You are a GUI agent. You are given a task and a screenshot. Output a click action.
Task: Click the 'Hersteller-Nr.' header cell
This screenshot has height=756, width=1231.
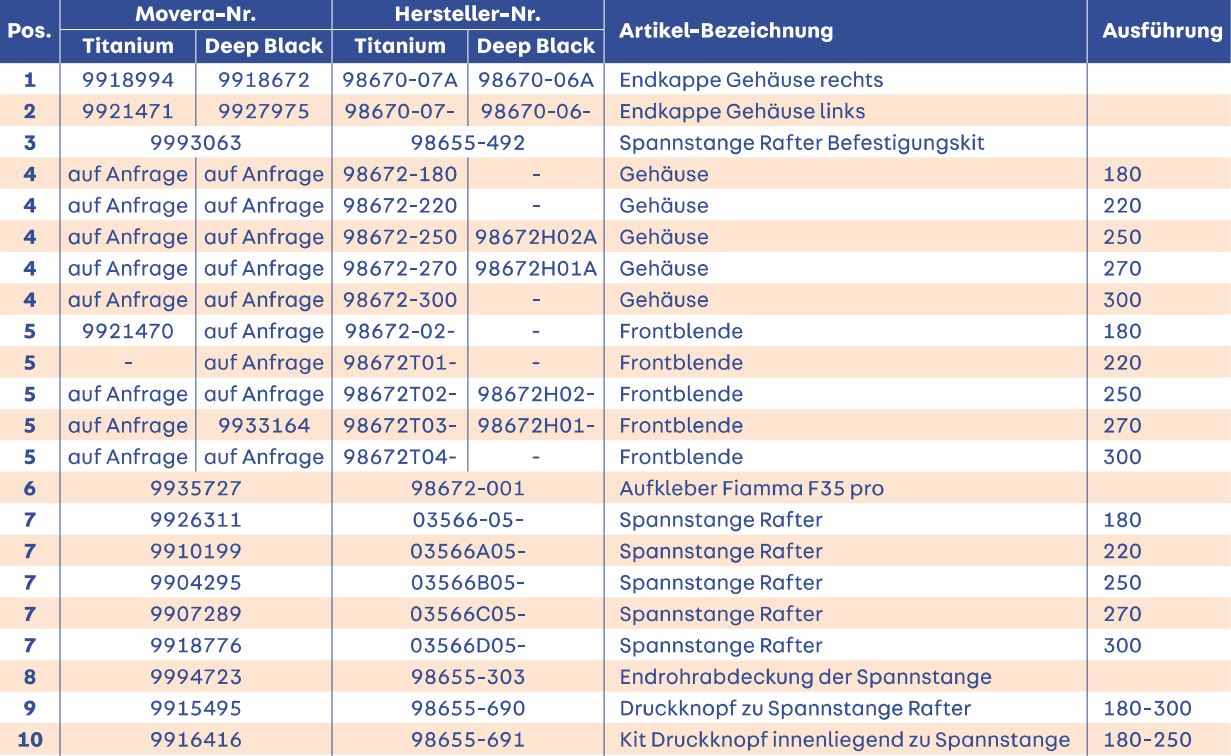tap(468, 15)
